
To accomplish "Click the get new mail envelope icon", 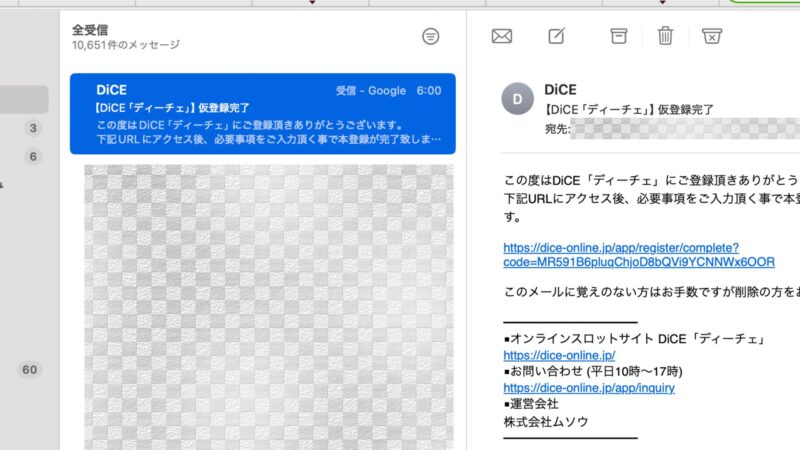I will coord(502,36).
